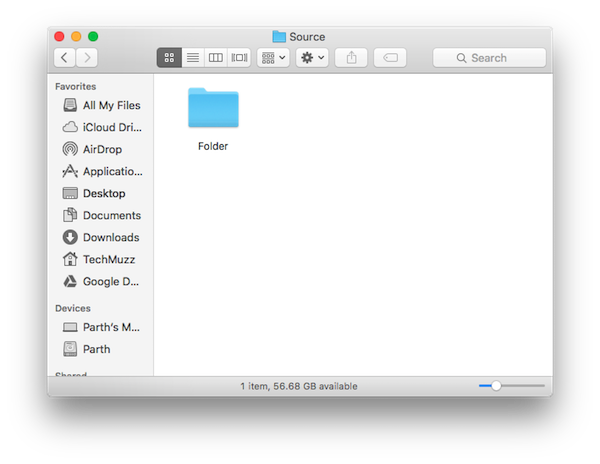This screenshot has height=464, width=600.
Task: Open AirDrop in sidebar
Action: (102, 149)
